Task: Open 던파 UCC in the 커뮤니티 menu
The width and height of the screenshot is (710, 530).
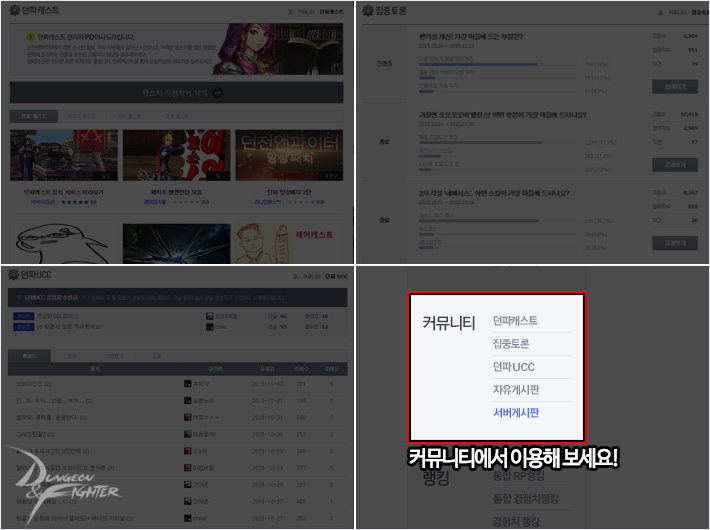Action: coord(513,367)
